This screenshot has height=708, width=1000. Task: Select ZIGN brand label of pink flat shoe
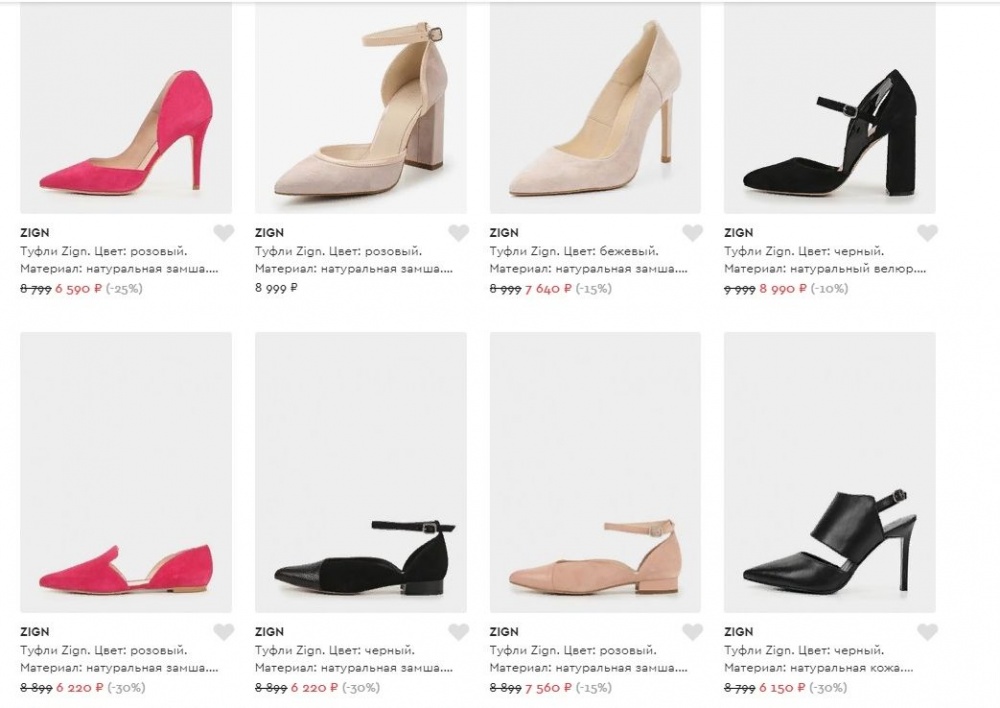click(x=34, y=632)
